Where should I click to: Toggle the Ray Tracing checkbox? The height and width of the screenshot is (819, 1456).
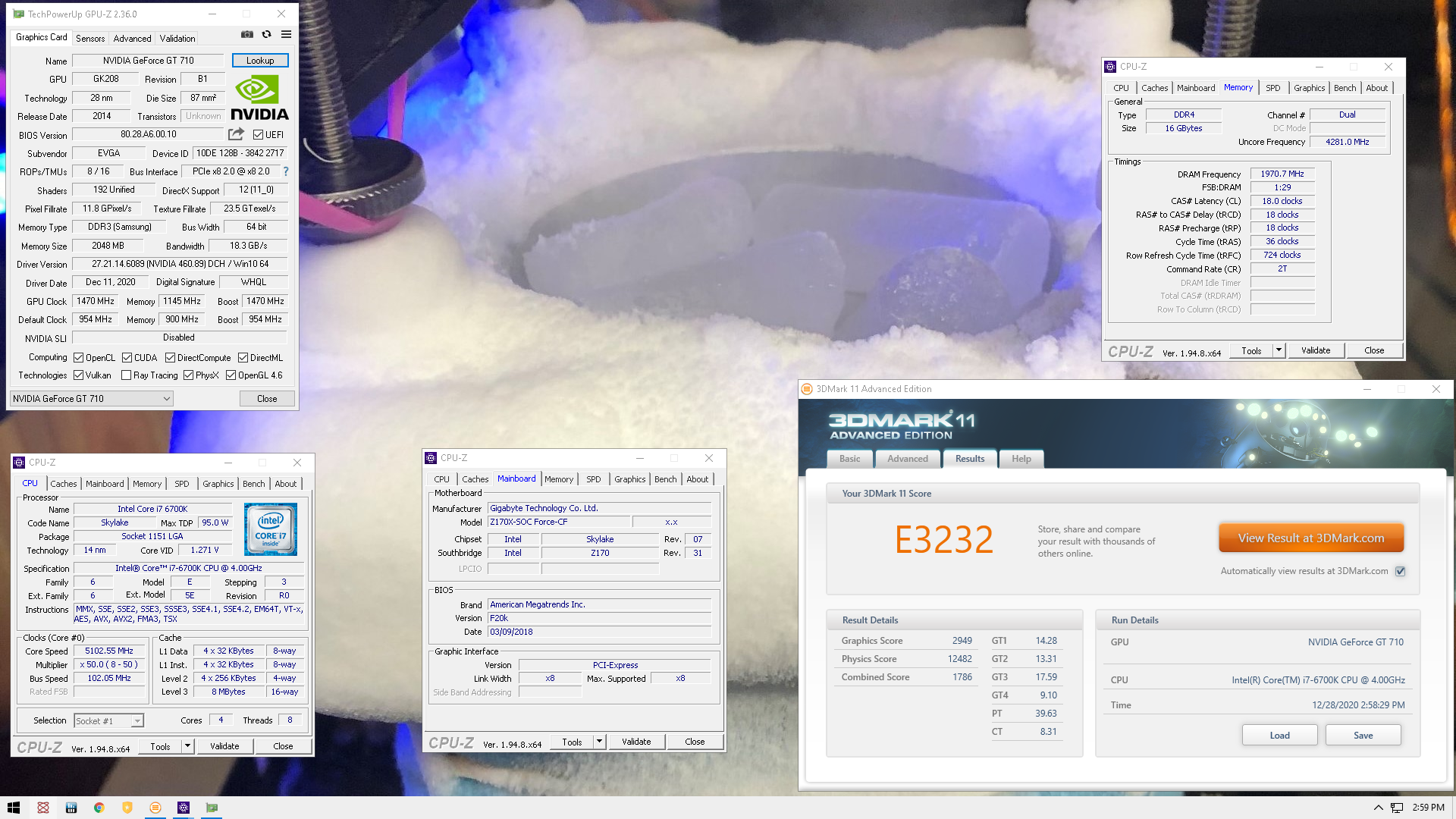[x=126, y=375]
